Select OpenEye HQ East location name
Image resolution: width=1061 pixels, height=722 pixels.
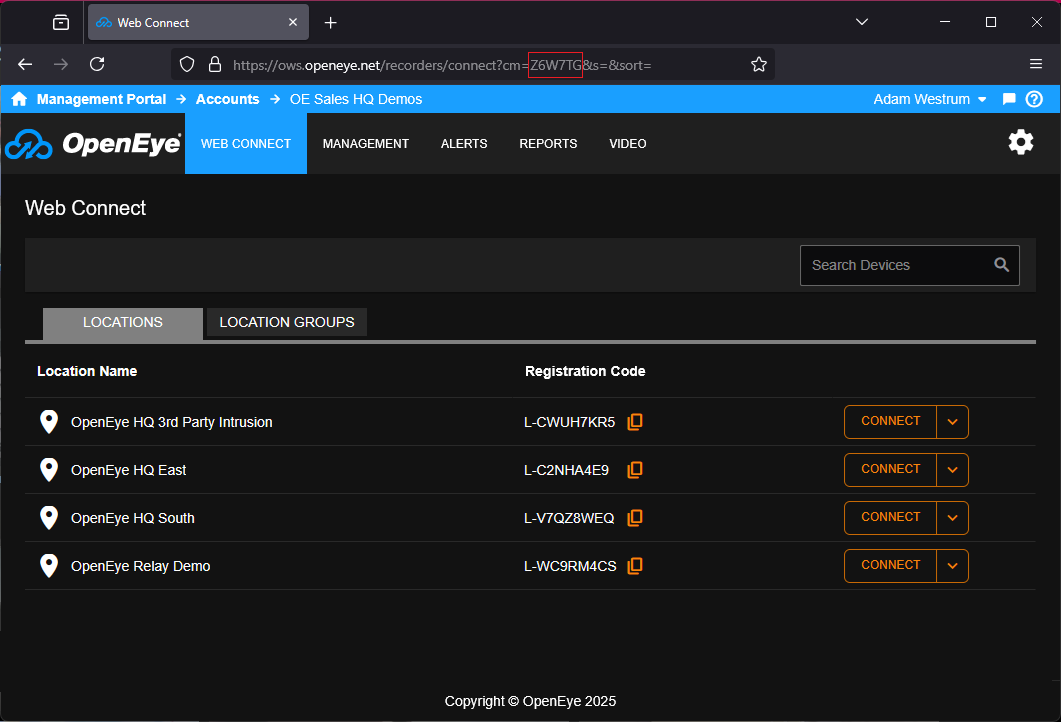pyautogui.click(x=129, y=470)
